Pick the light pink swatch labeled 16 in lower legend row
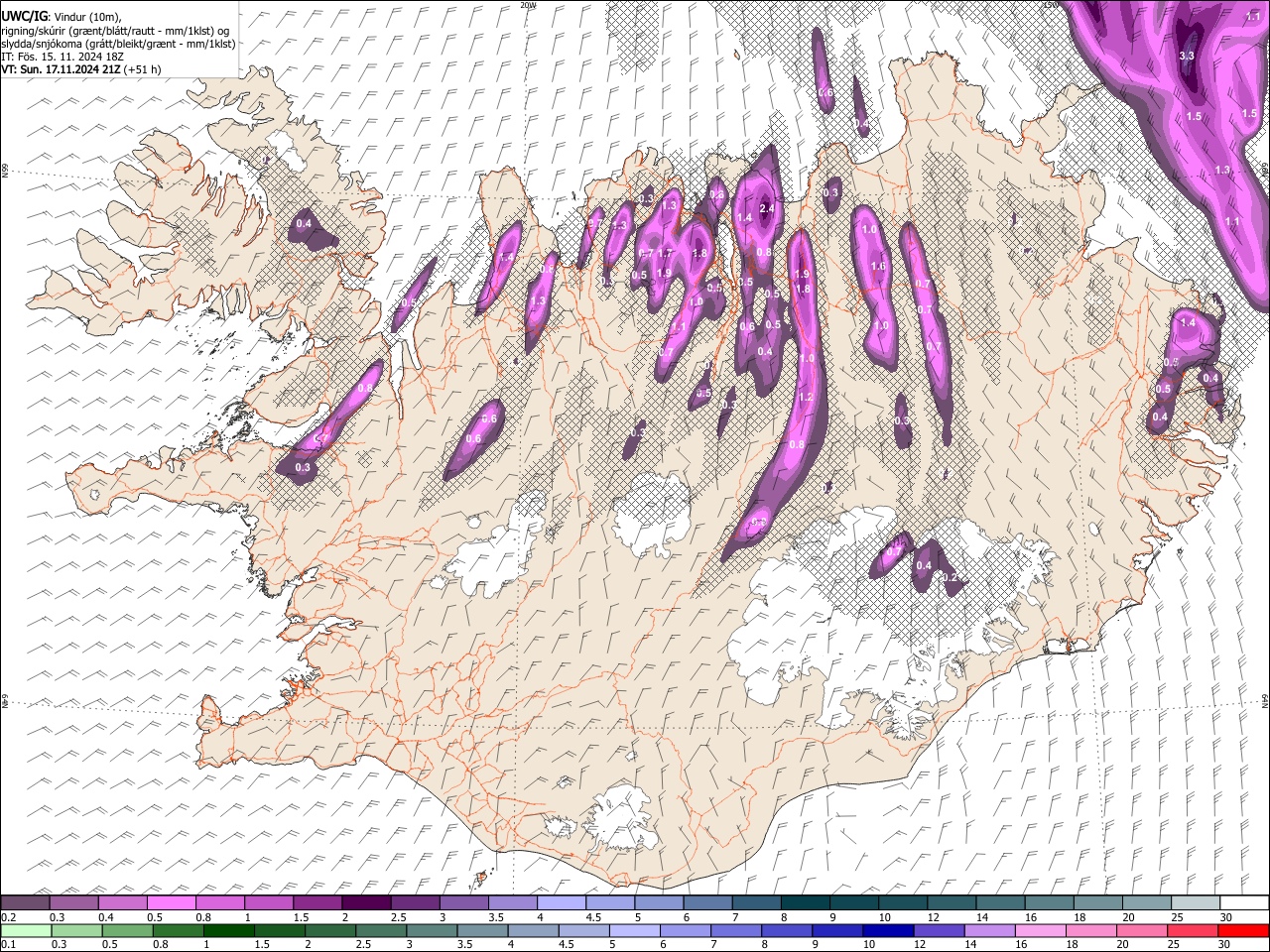This screenshot has width=1270, height=952. click(x=1041, y=930)
